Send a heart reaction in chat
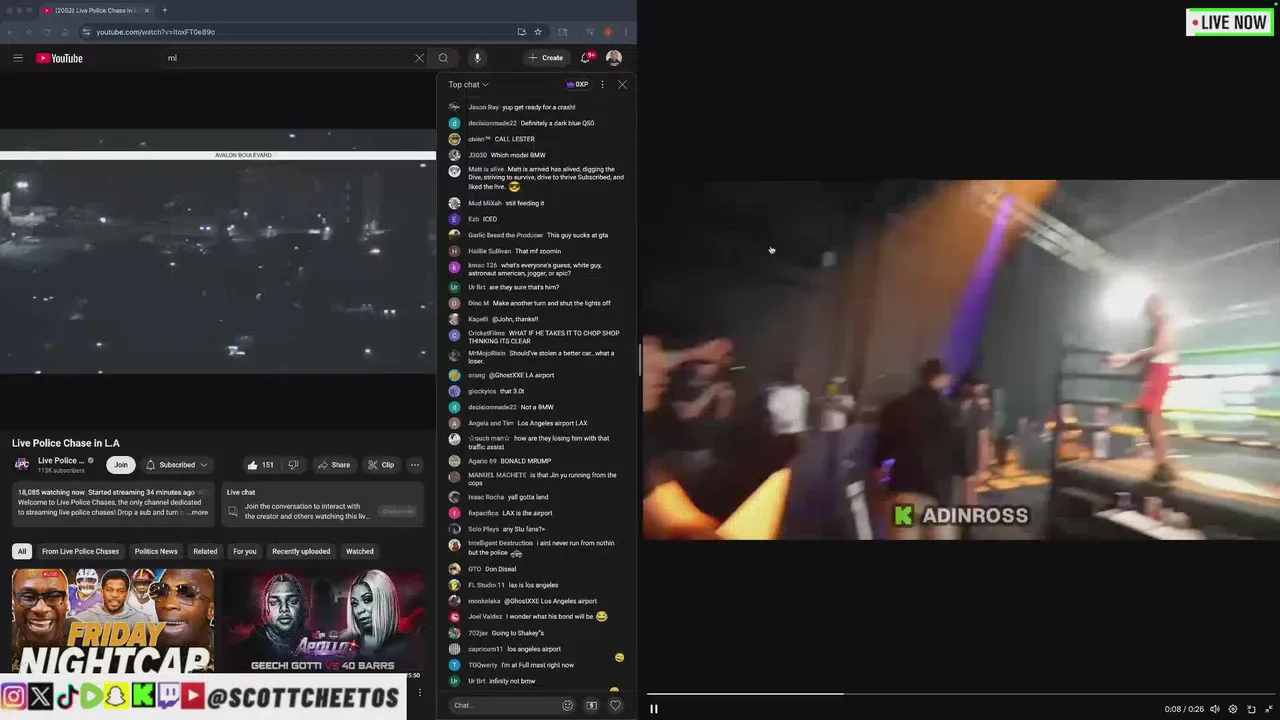 pyautogui.click(x=615, y=705)
